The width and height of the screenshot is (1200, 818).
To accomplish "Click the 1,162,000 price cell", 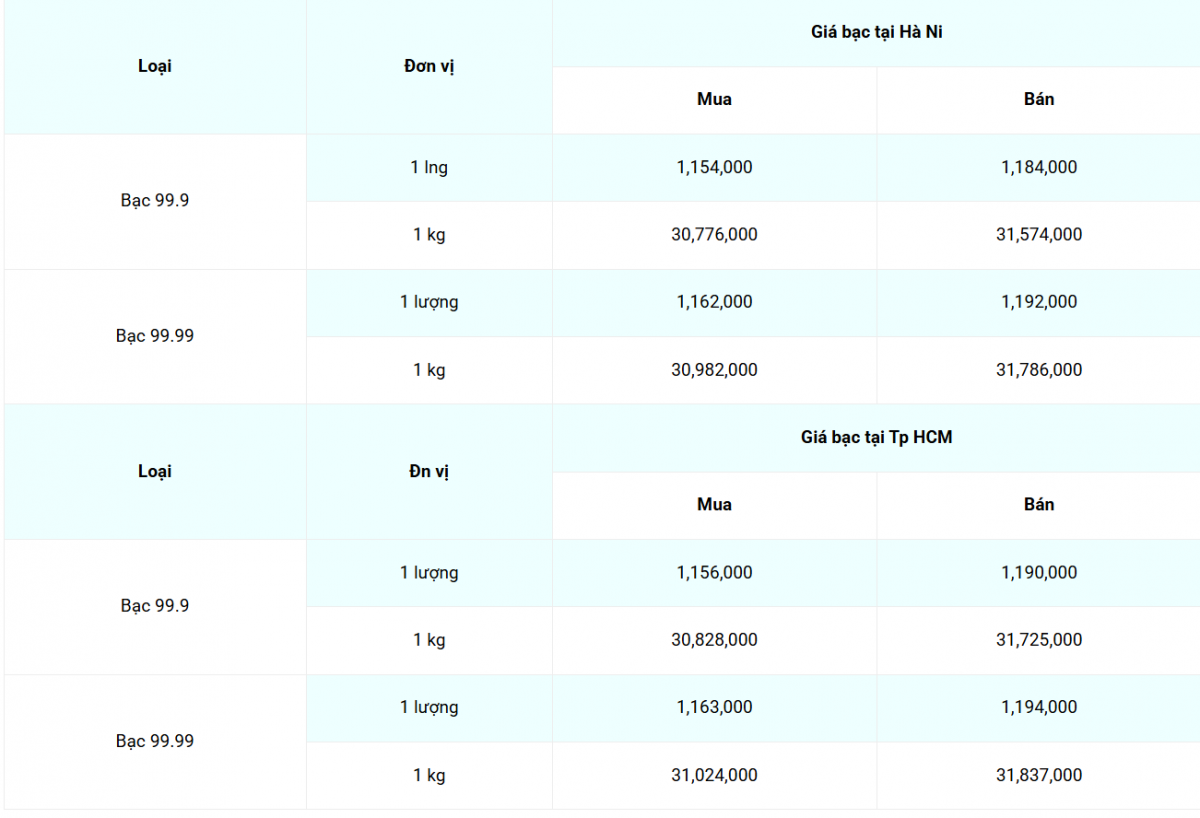I will tap(714, 301).
